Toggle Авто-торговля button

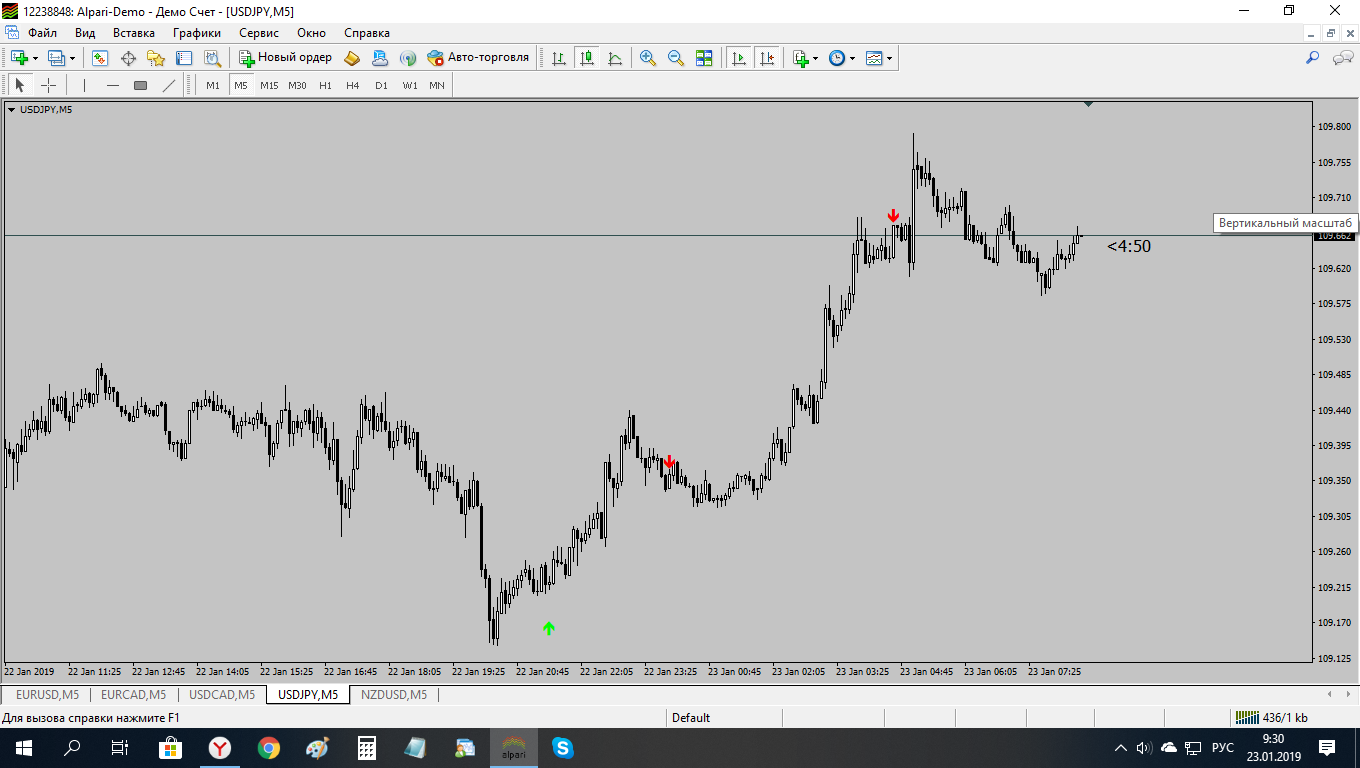pyautogui.click(x=478, y=58)
